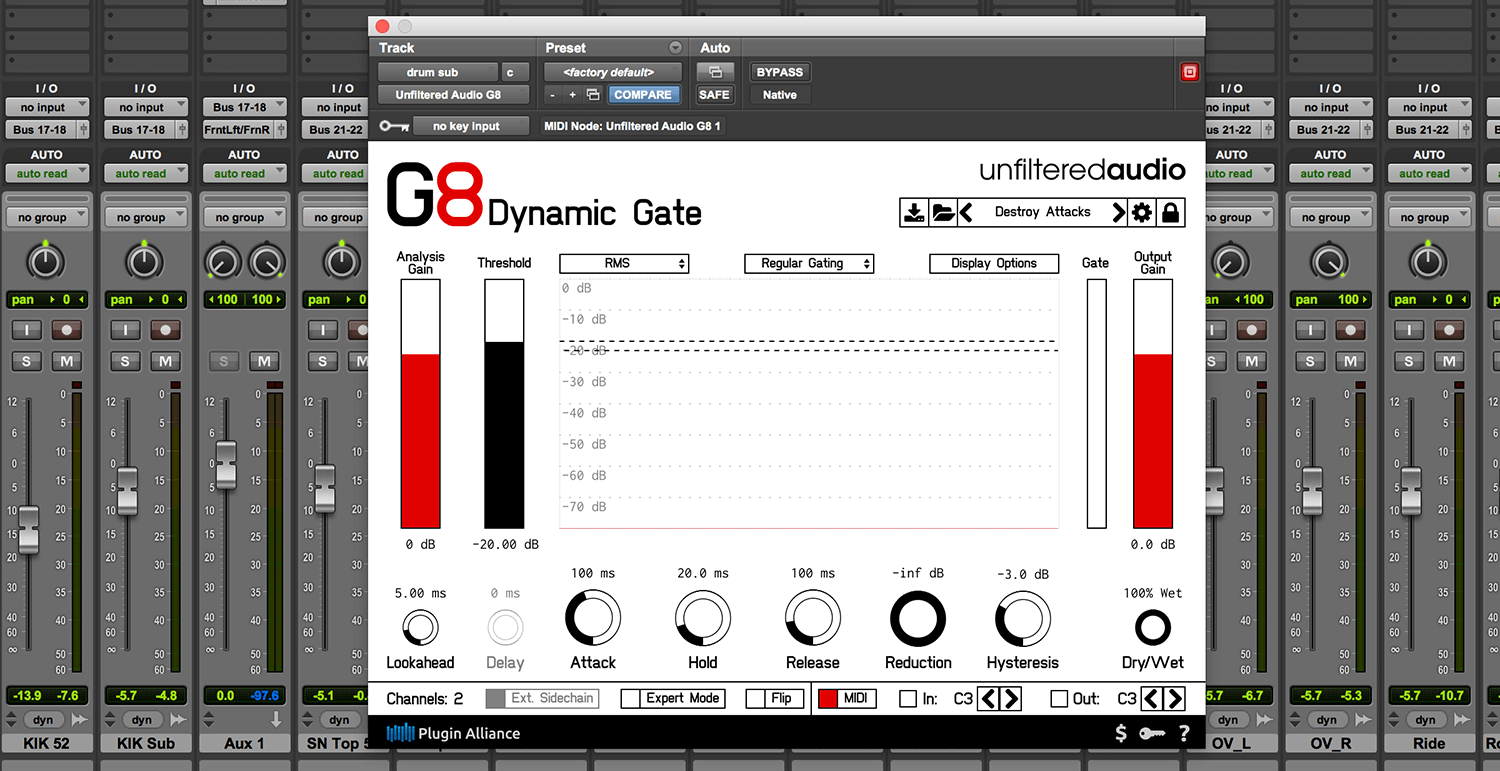Image resolution: width=1500 pixels, height=771 pixels.
Task: Decrease MIDI Out note with left arrow
Action: (1152, 699)
